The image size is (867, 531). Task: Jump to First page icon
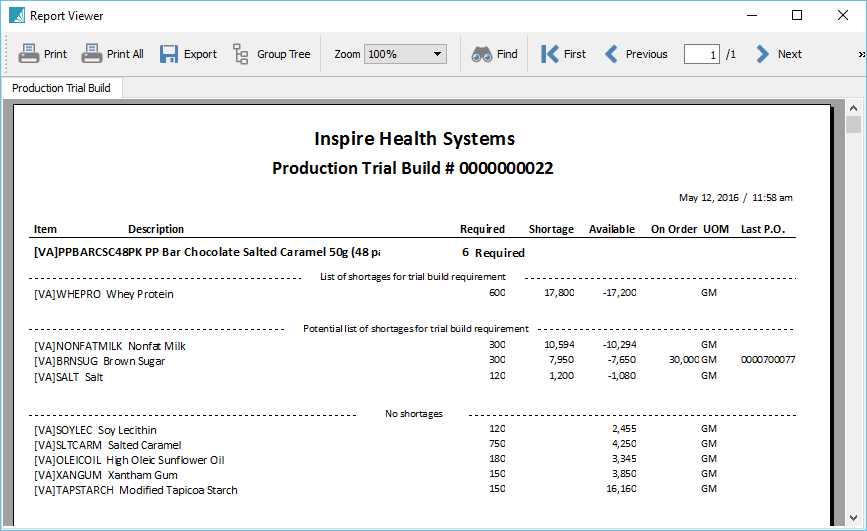(549, 54)
